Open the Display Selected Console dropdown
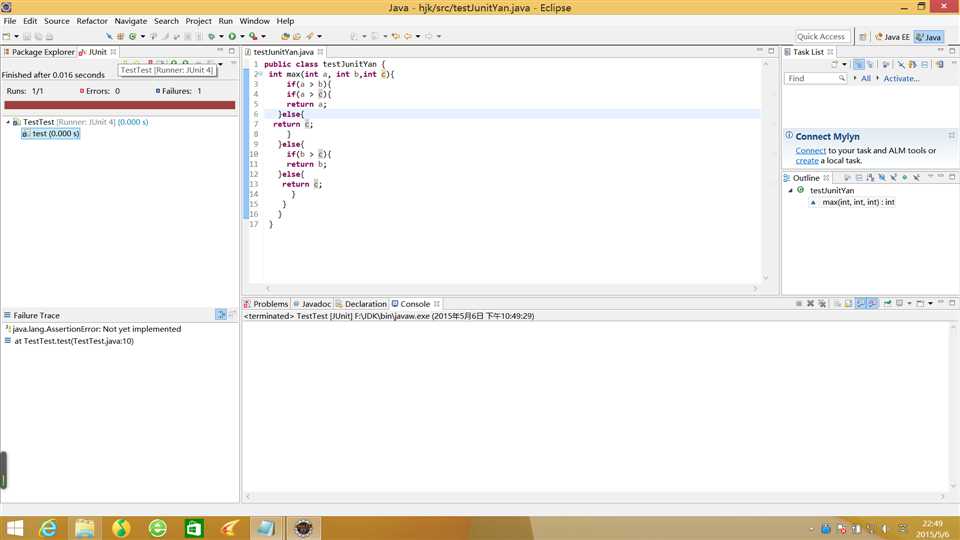The height and width of the screenshot is (540, 960). click(909, 303)
